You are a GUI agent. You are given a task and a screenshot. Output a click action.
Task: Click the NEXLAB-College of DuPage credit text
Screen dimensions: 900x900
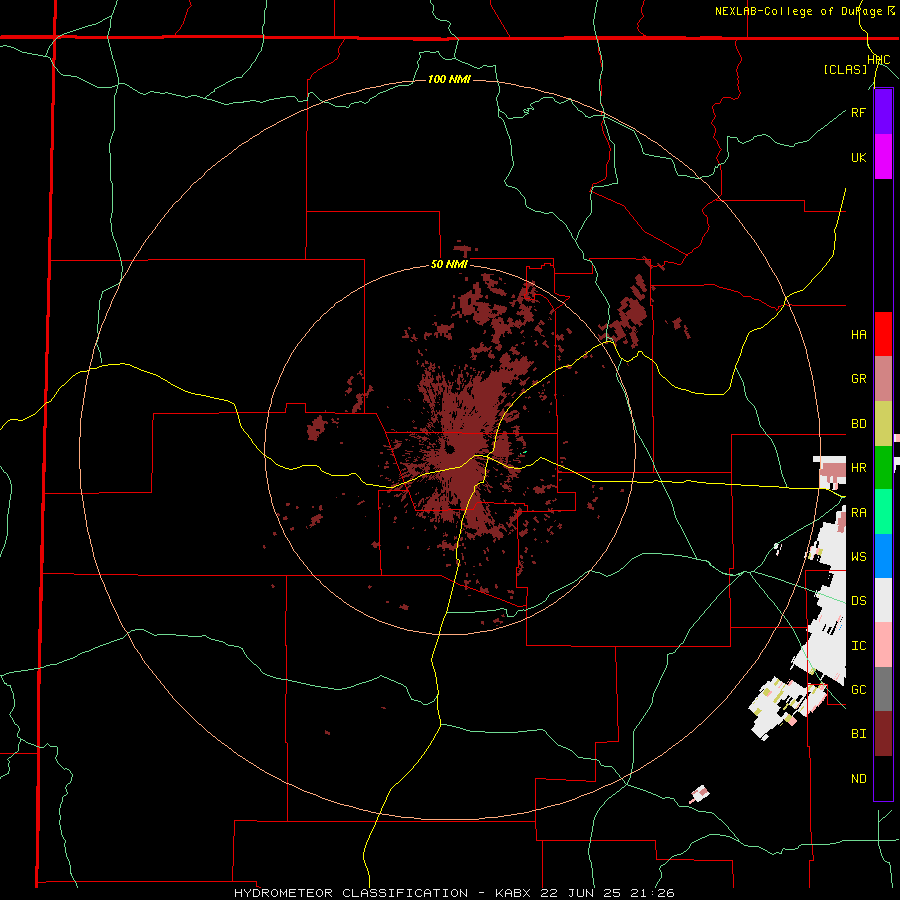tap(798, 11)
